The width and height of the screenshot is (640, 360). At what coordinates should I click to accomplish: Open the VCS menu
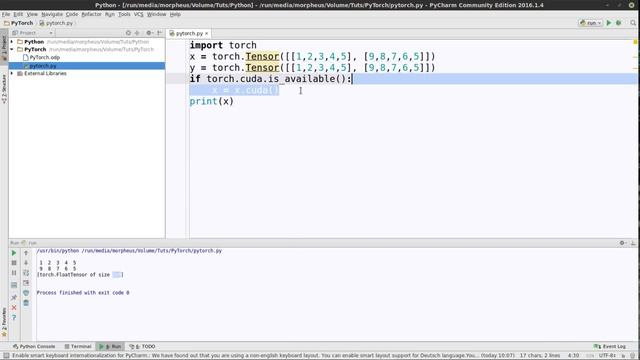pyautogui.click(x=139, y=14)
